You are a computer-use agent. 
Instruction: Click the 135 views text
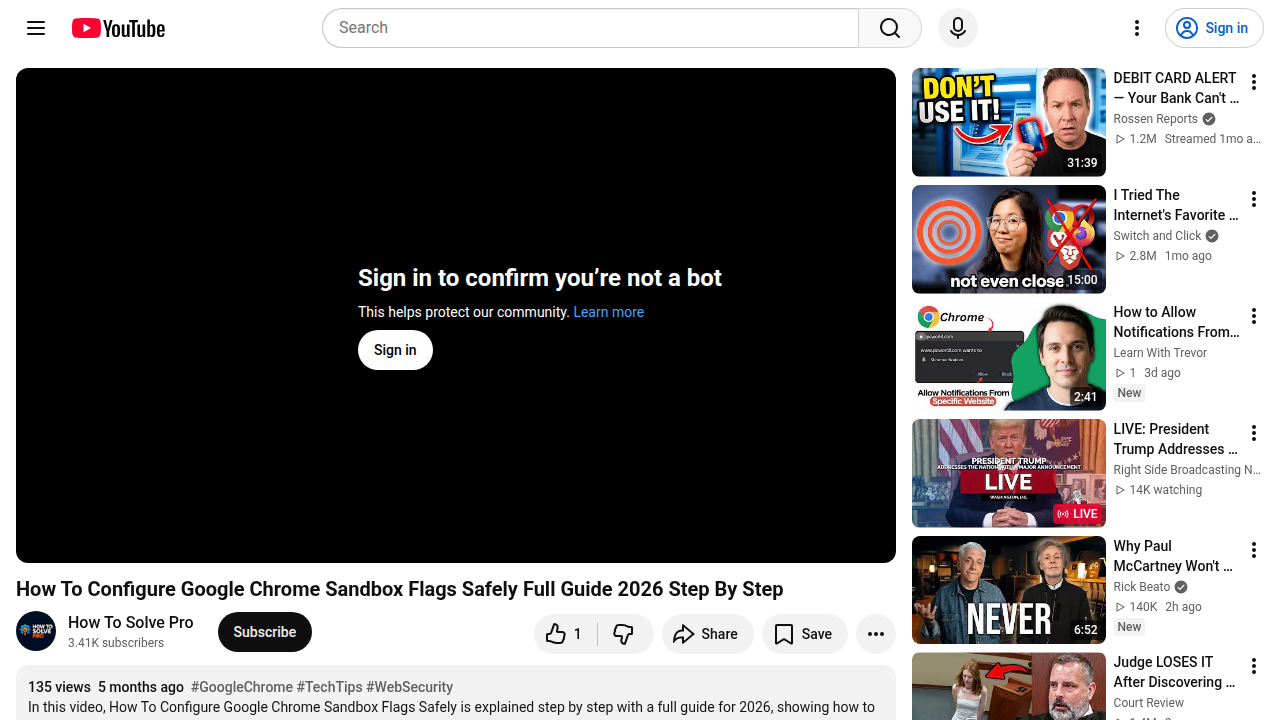click(59, 687)
